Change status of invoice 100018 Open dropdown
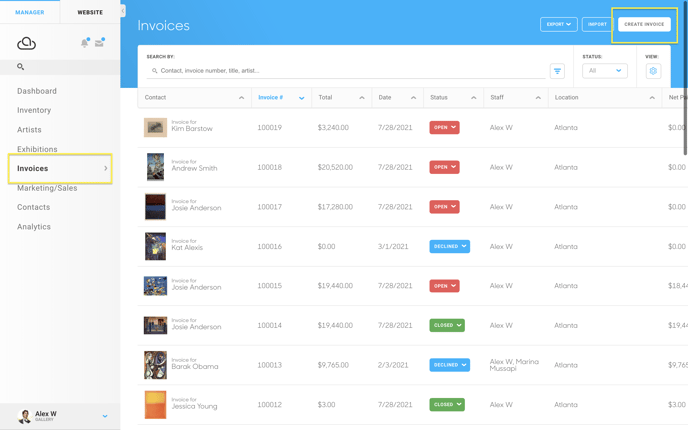 tap(444, 167)
